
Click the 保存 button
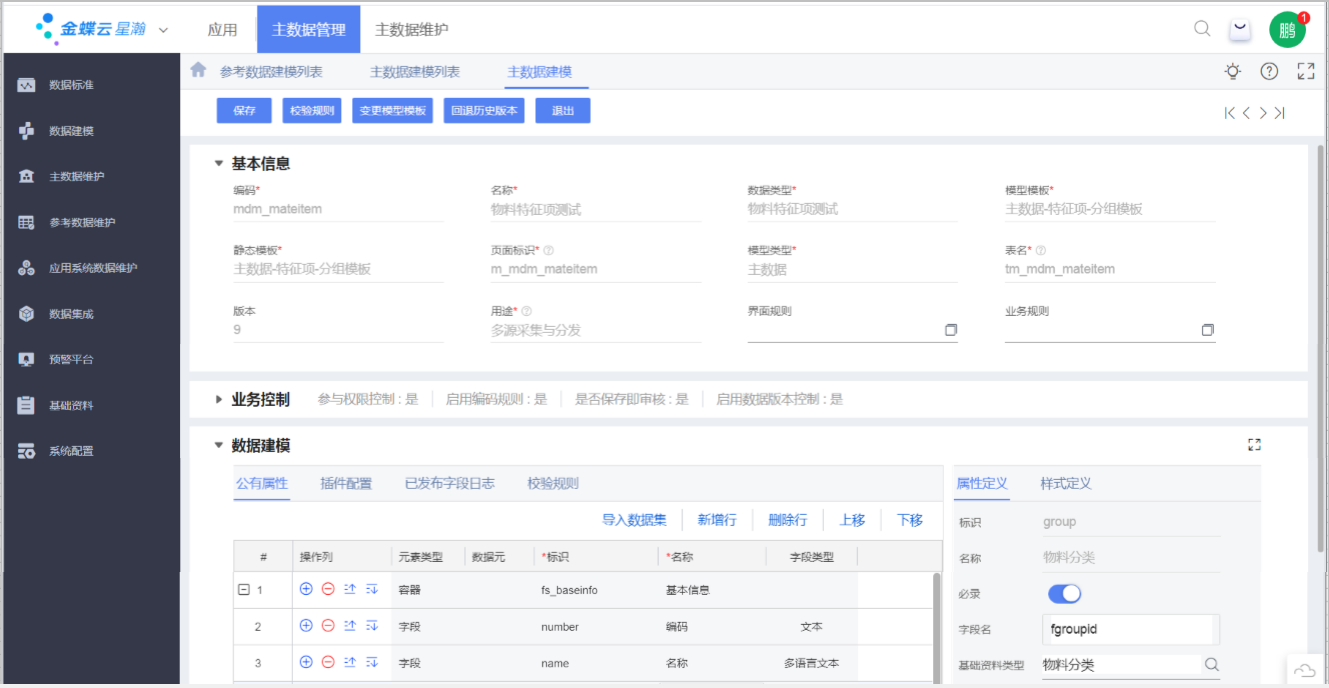244,111
